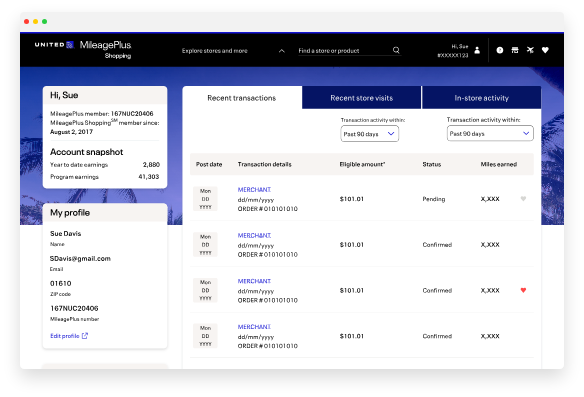Viewport: 584px width, 397px height.
Task: Click the search magnifier icon
Action: [x=396, y=50]
